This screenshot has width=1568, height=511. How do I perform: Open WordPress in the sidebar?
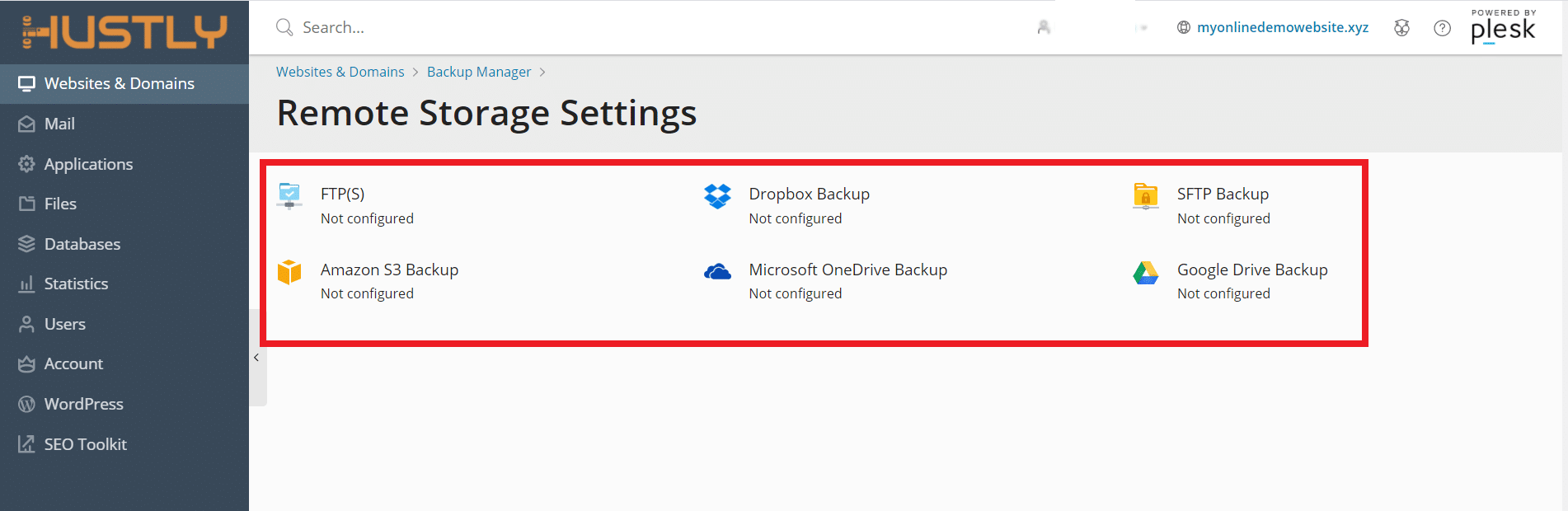click(124, 404)
